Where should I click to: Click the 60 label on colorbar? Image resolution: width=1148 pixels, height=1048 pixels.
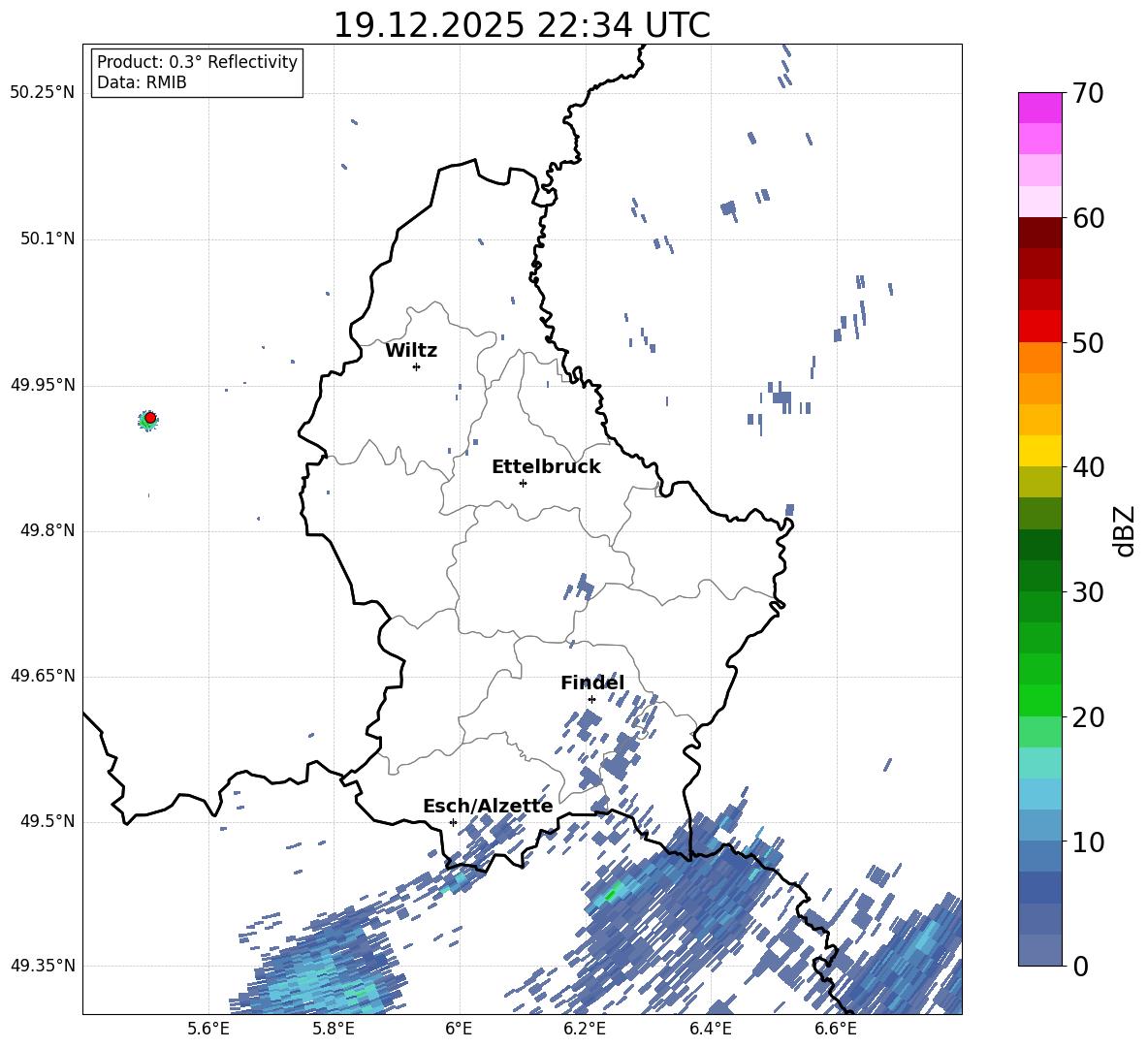(x=1088, y=218)
